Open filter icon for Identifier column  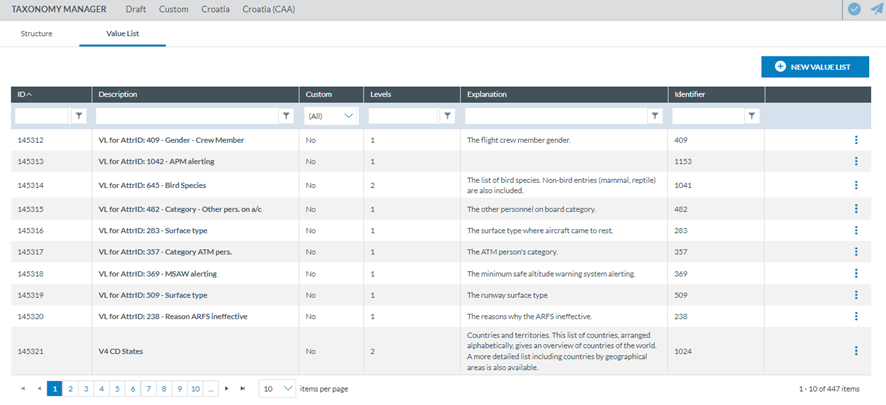click(x=751, y=116)
